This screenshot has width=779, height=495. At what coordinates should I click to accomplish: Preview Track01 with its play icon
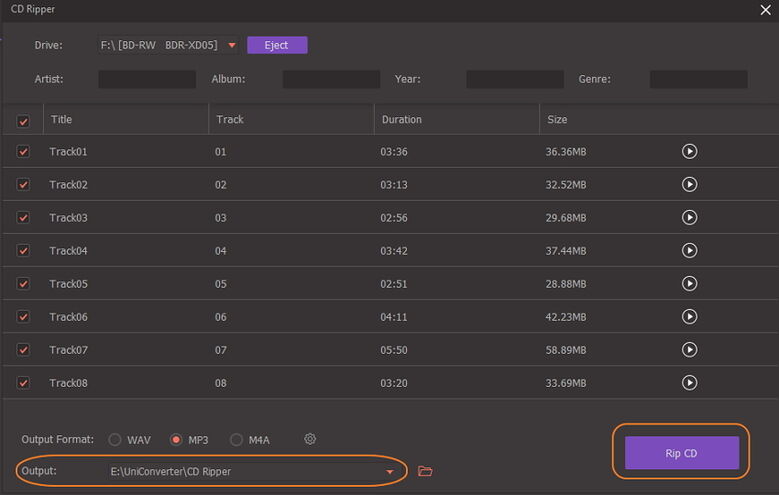click(689, 151)
